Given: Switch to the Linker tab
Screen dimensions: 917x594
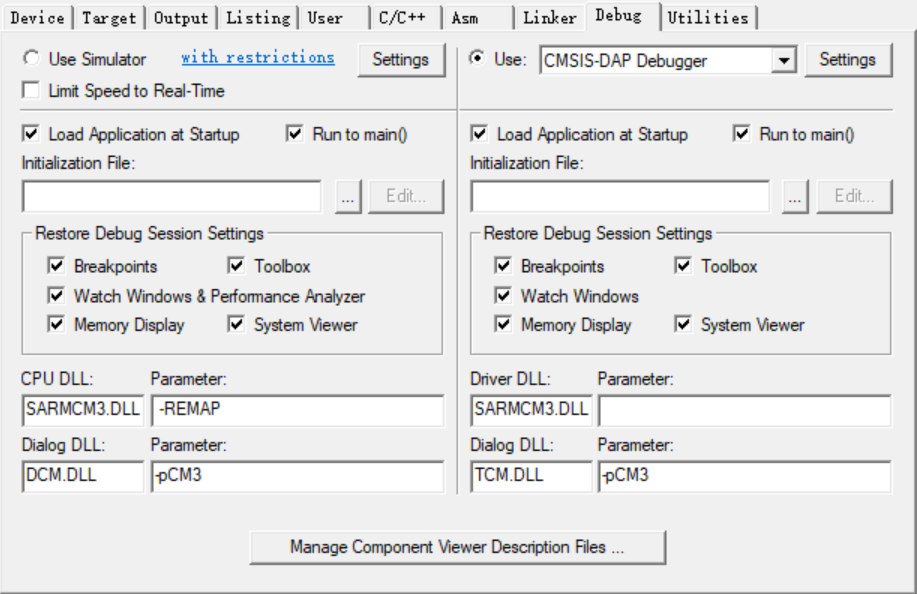Looking at the screenshot, I should 550,18.
